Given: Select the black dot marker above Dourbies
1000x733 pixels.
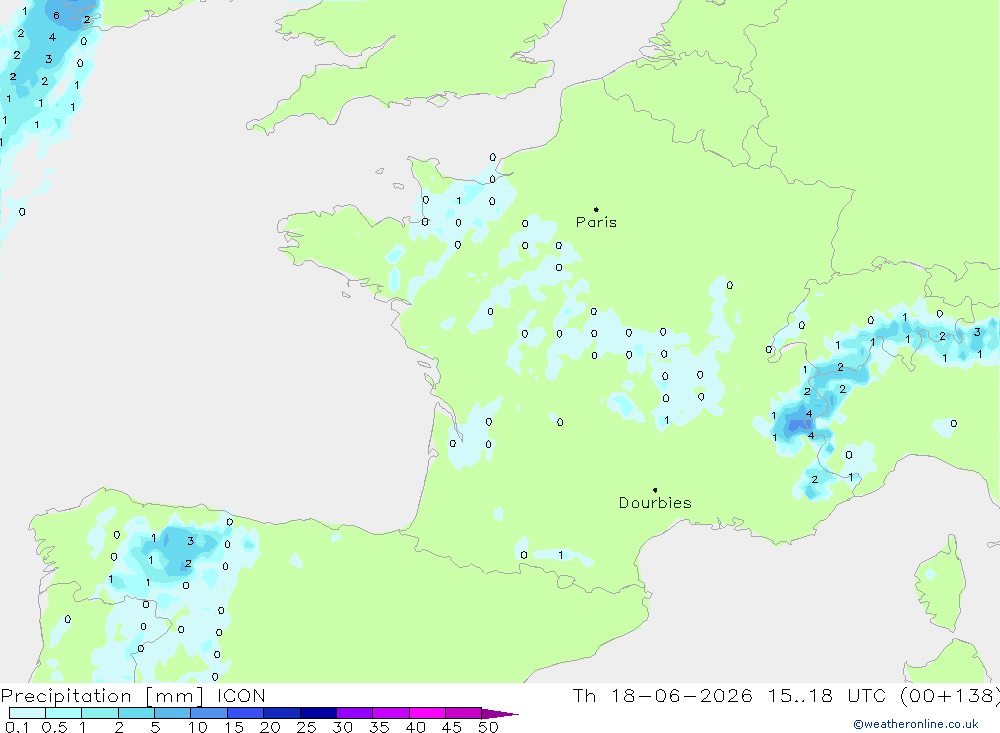Looking at the screenshot, I should pos(655,490).
